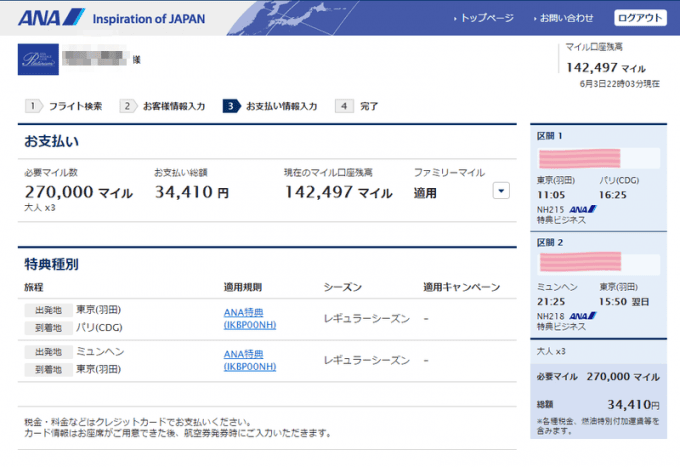Click レギュラーシーズン in the Munich row
The image size is (680, 467).
pyautogui.click(x=366, y=360)
